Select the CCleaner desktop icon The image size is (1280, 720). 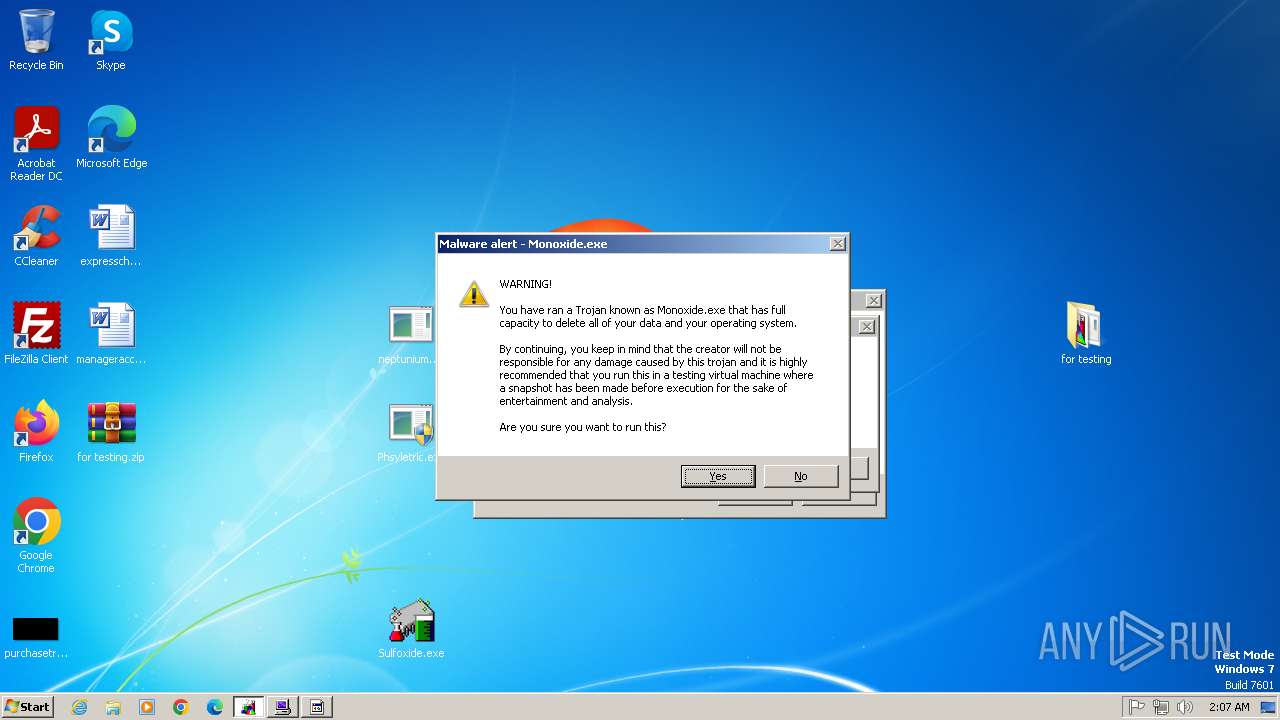[x=36, y=235]
